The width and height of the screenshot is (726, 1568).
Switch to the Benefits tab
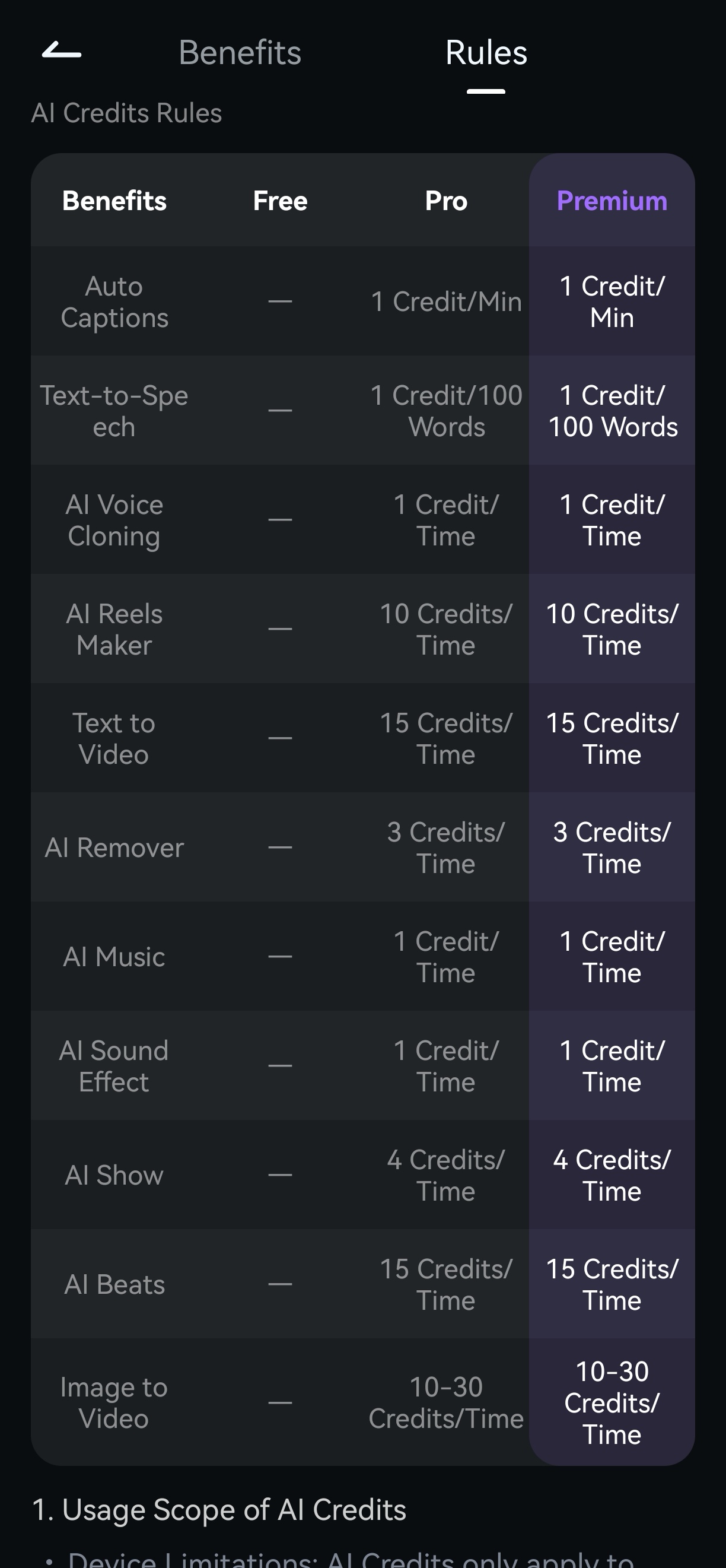240,52
